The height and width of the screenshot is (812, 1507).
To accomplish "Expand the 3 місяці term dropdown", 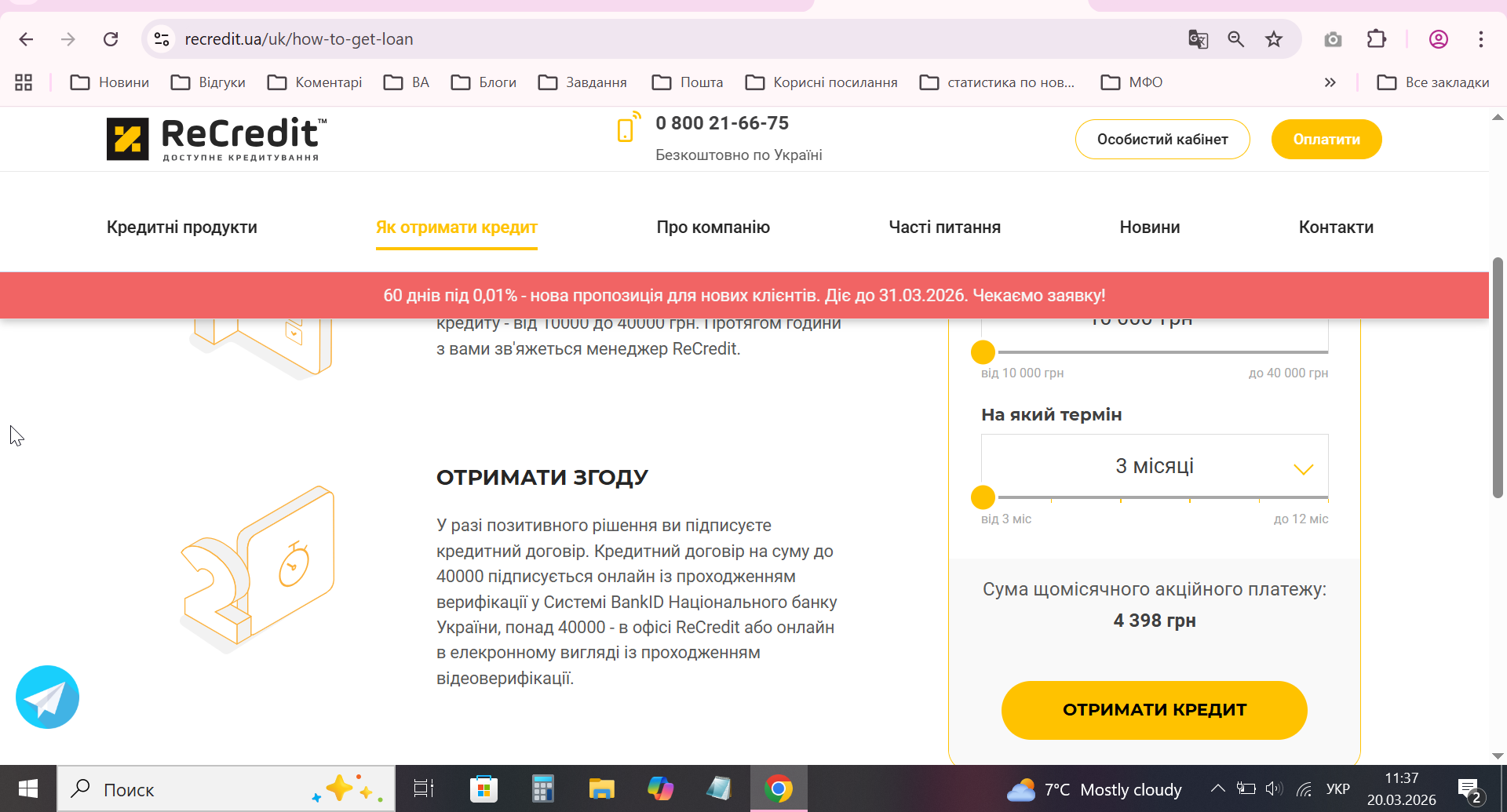I will tap(1155, 466).
